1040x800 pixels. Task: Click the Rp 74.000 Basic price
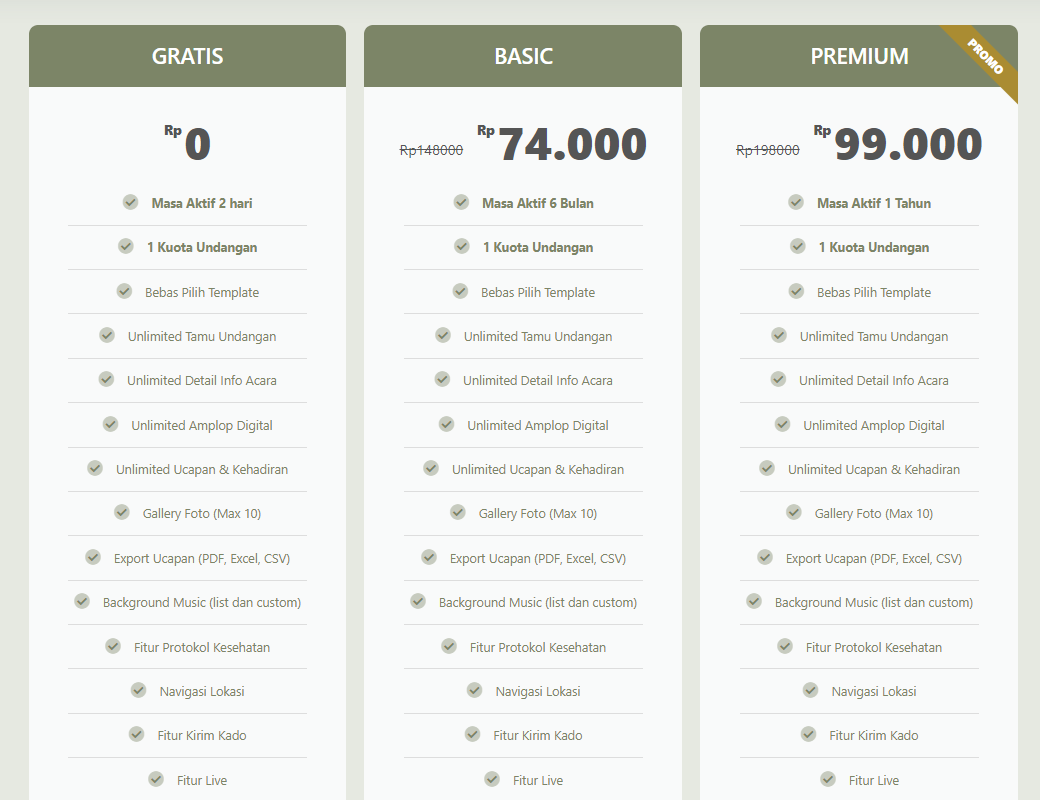(x=562, y=143)
